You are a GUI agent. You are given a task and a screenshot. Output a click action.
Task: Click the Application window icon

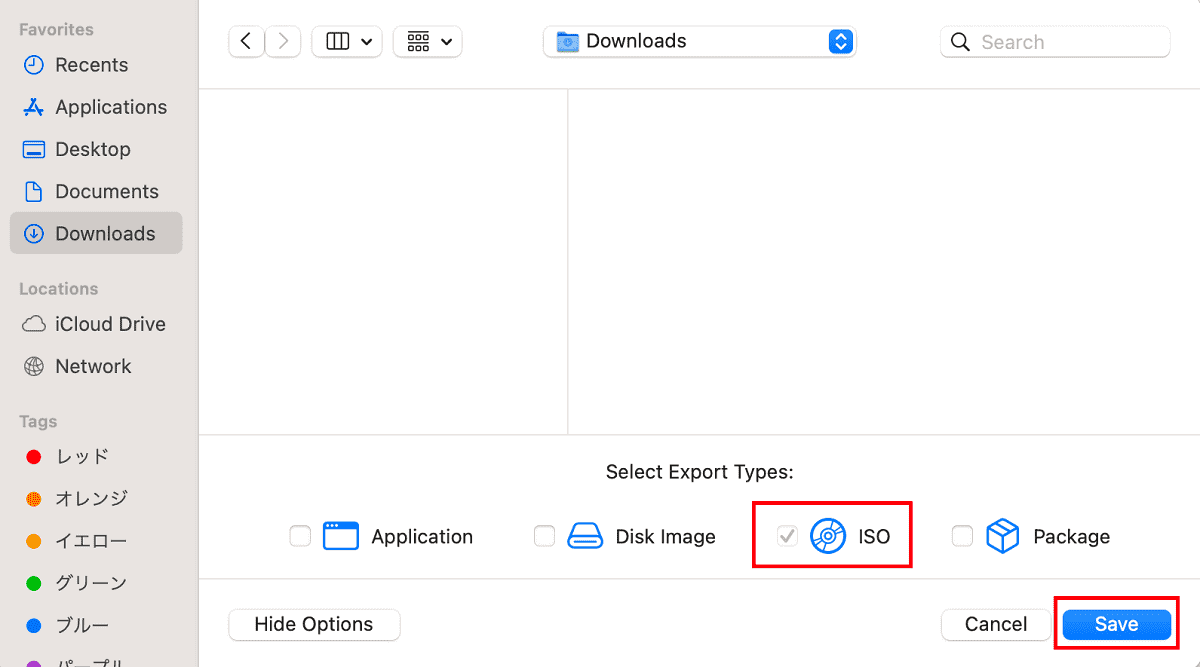click(340, 536)
